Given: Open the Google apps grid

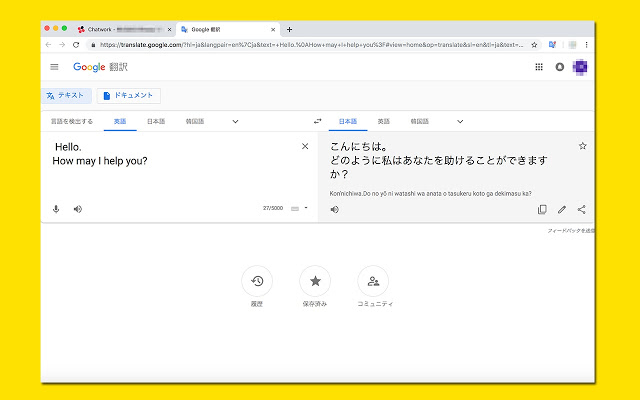Looking at the screenshot, I should point(539,67).
